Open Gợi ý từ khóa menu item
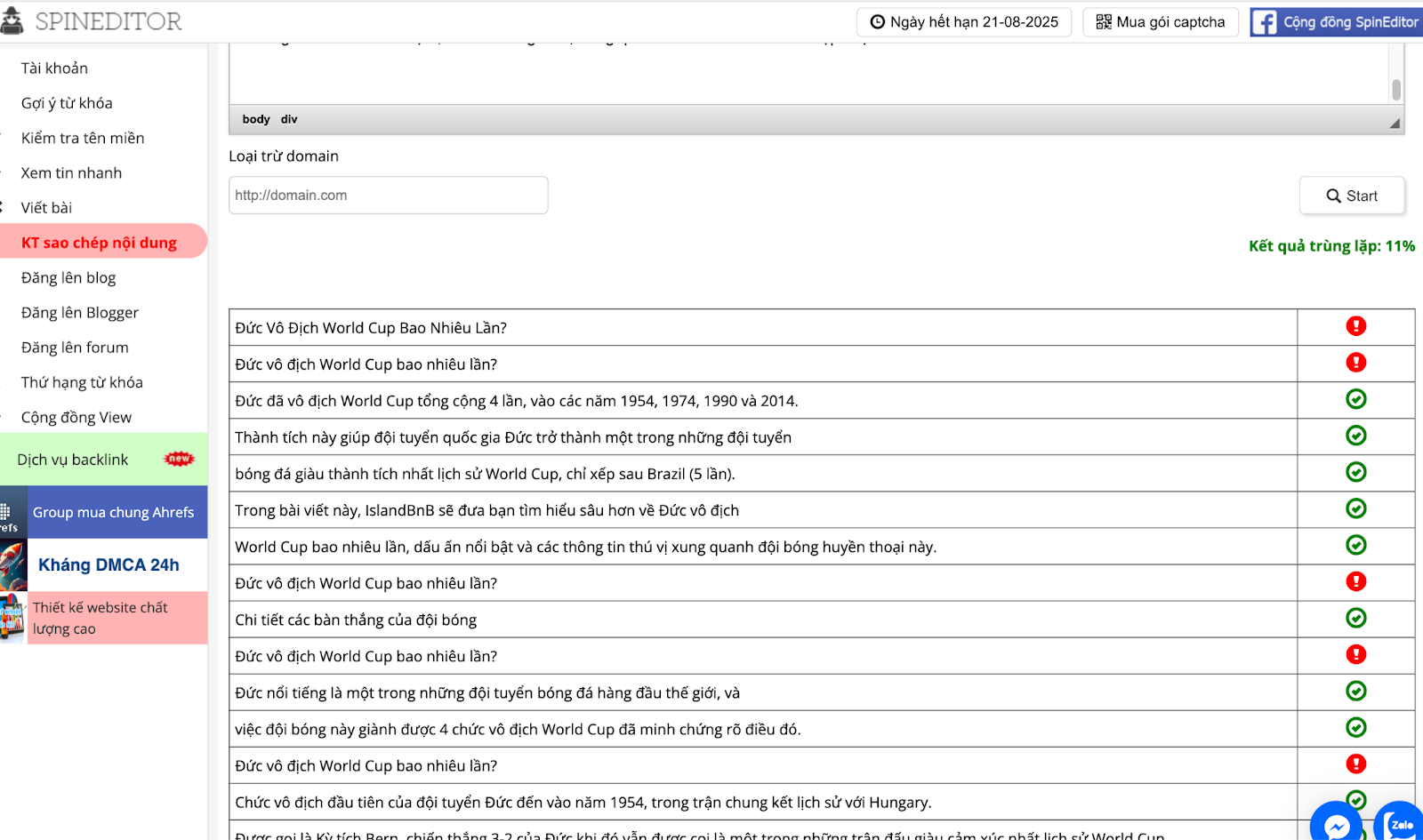The width and height of the screenshot is (1423, 840). pos(67,103)
